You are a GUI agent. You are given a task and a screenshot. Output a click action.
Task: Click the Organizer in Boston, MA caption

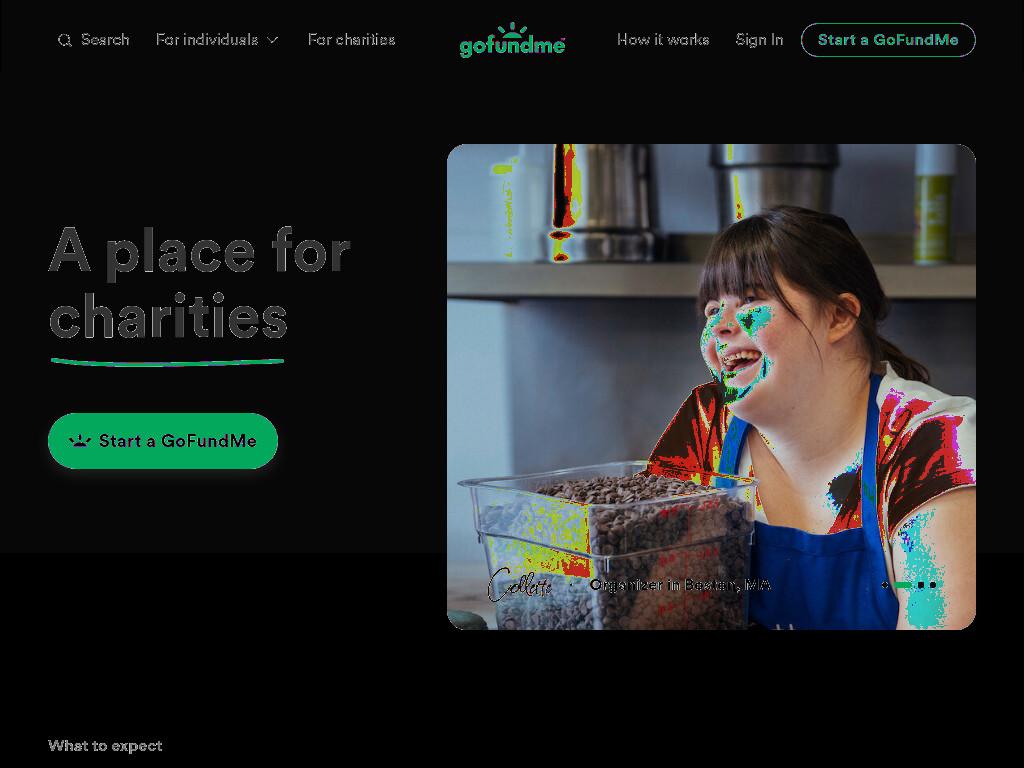click(x=680, y=584)
